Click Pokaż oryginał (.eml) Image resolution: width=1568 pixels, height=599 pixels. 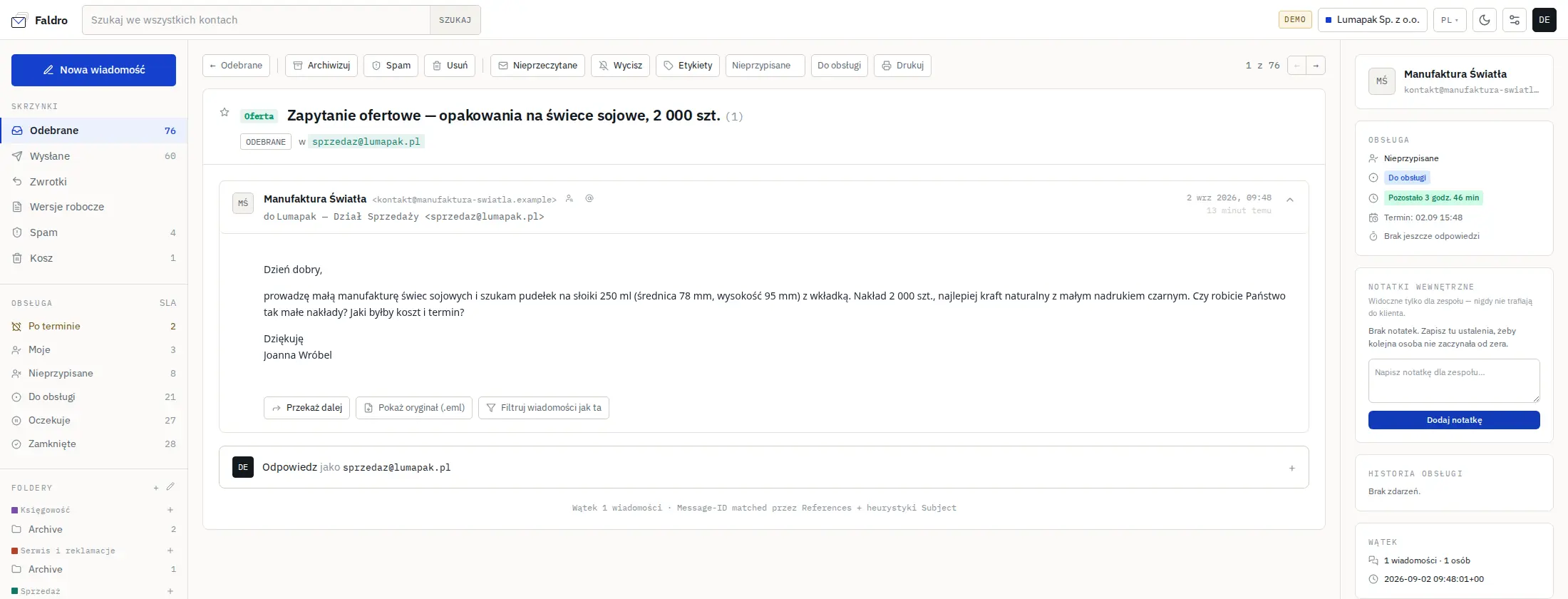click(x=414, y=408)
